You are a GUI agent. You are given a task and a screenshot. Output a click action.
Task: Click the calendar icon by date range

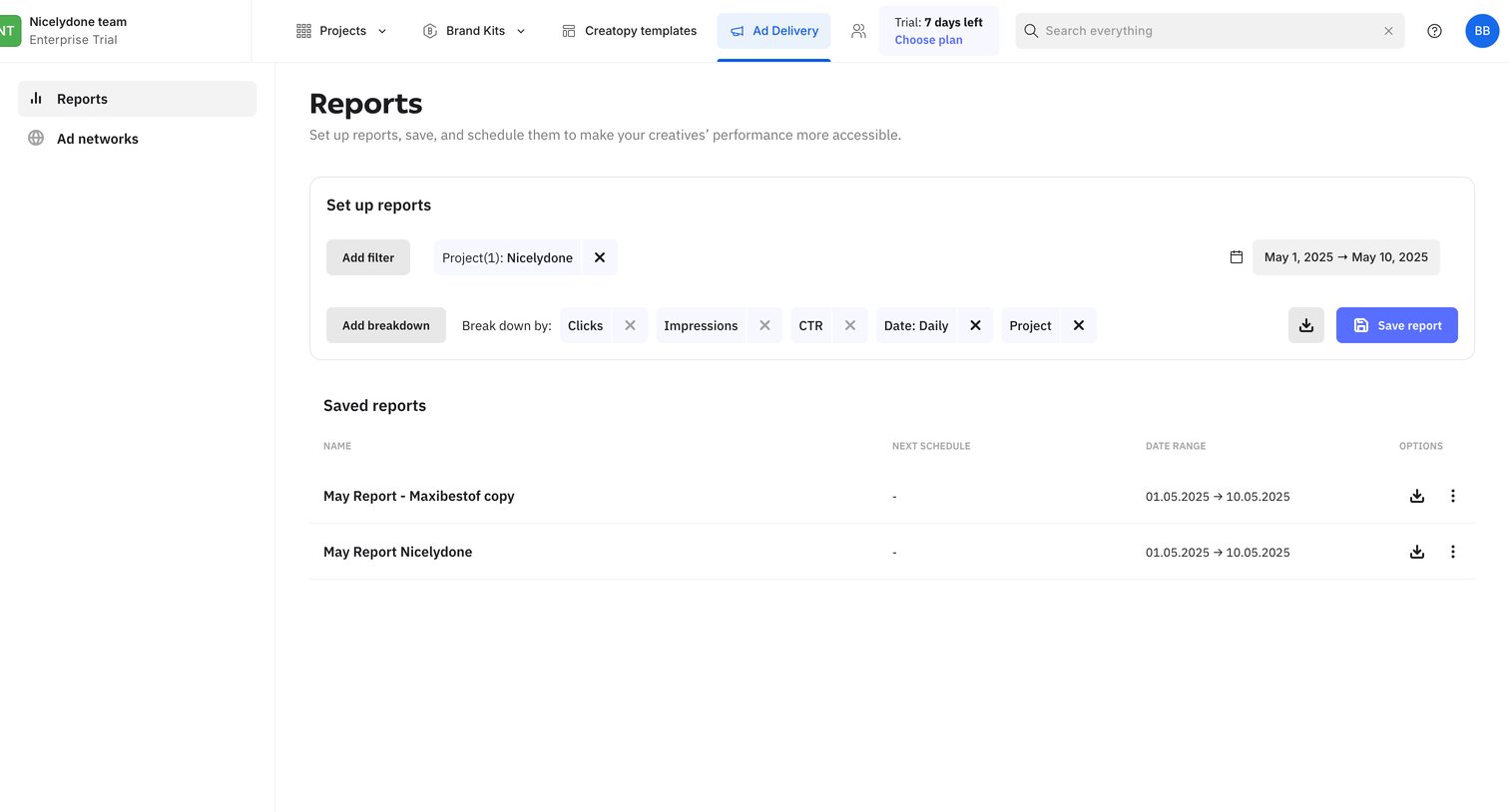1236,257
